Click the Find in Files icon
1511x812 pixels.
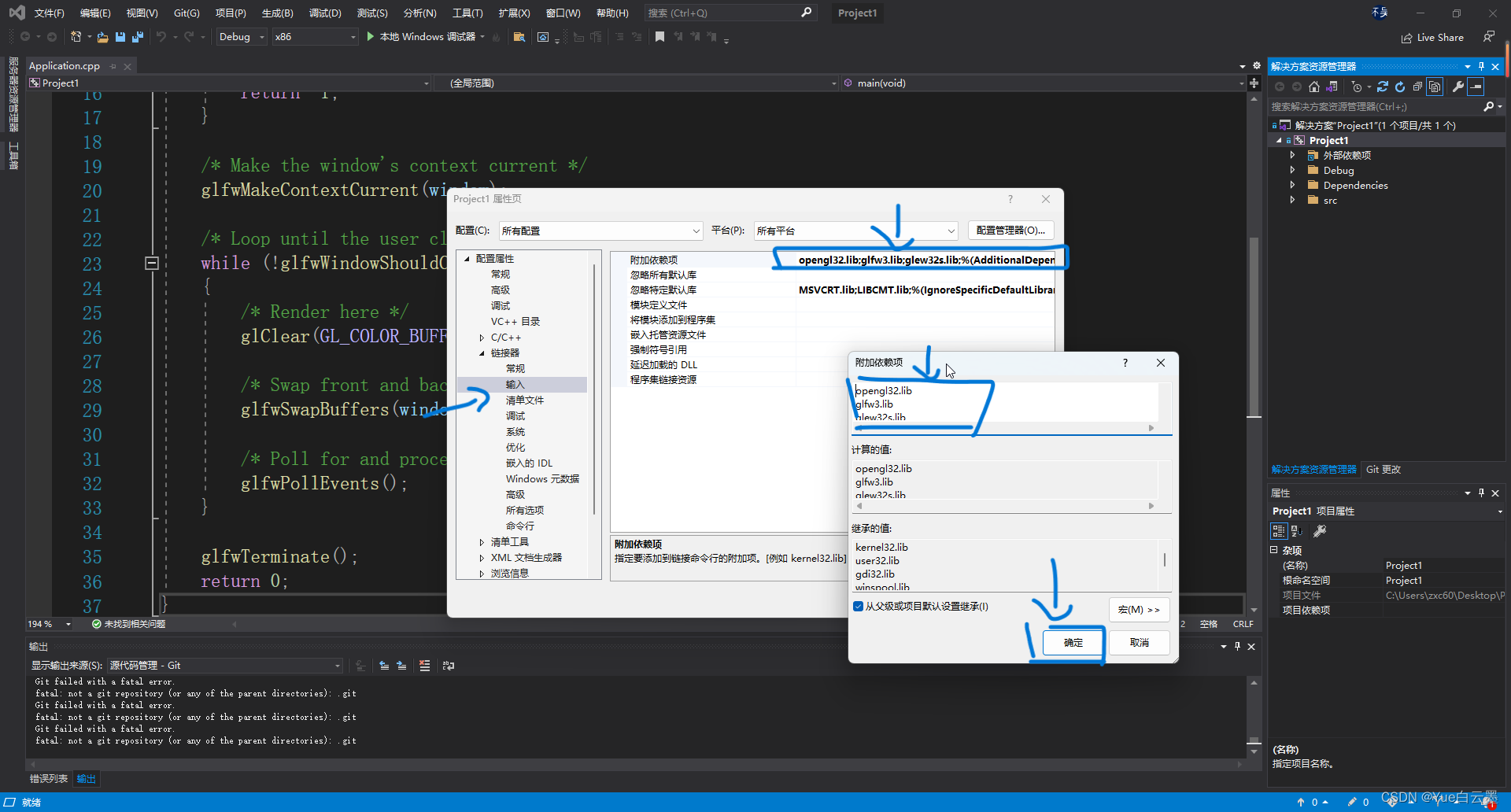519,37
